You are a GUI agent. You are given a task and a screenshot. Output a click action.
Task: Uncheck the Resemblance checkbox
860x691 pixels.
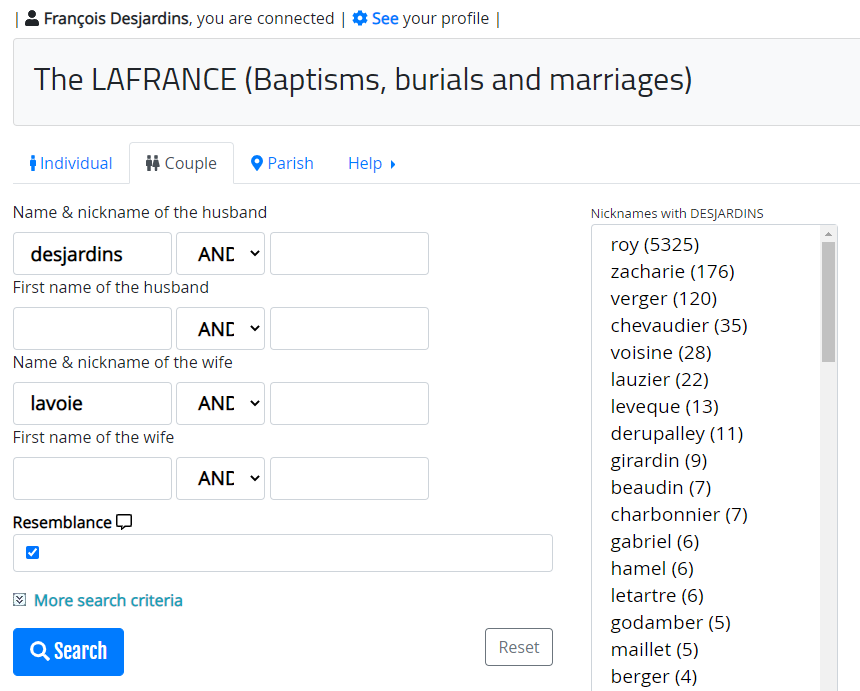click(32, 552)
